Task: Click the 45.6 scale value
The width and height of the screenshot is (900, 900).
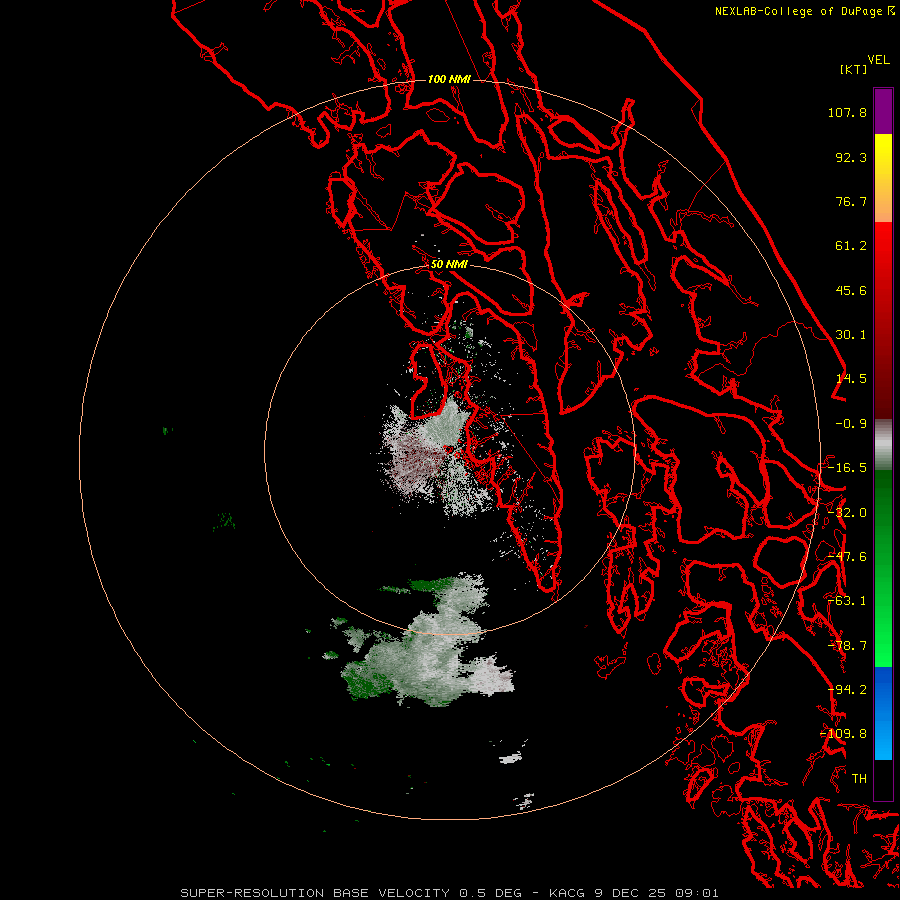Action: click(851, 290)
